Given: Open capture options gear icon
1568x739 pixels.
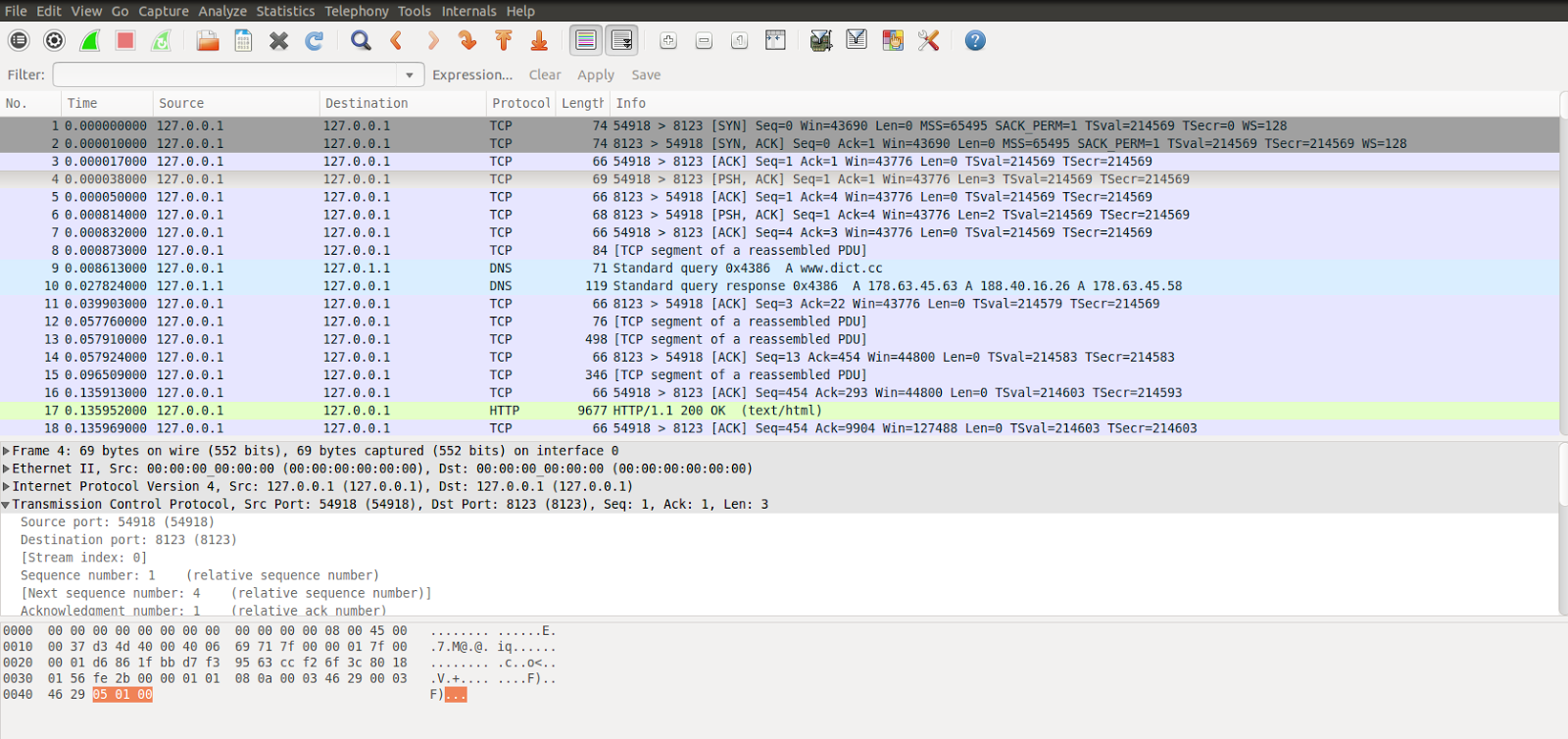Looking at the screenshot, I should coord(55,40).
